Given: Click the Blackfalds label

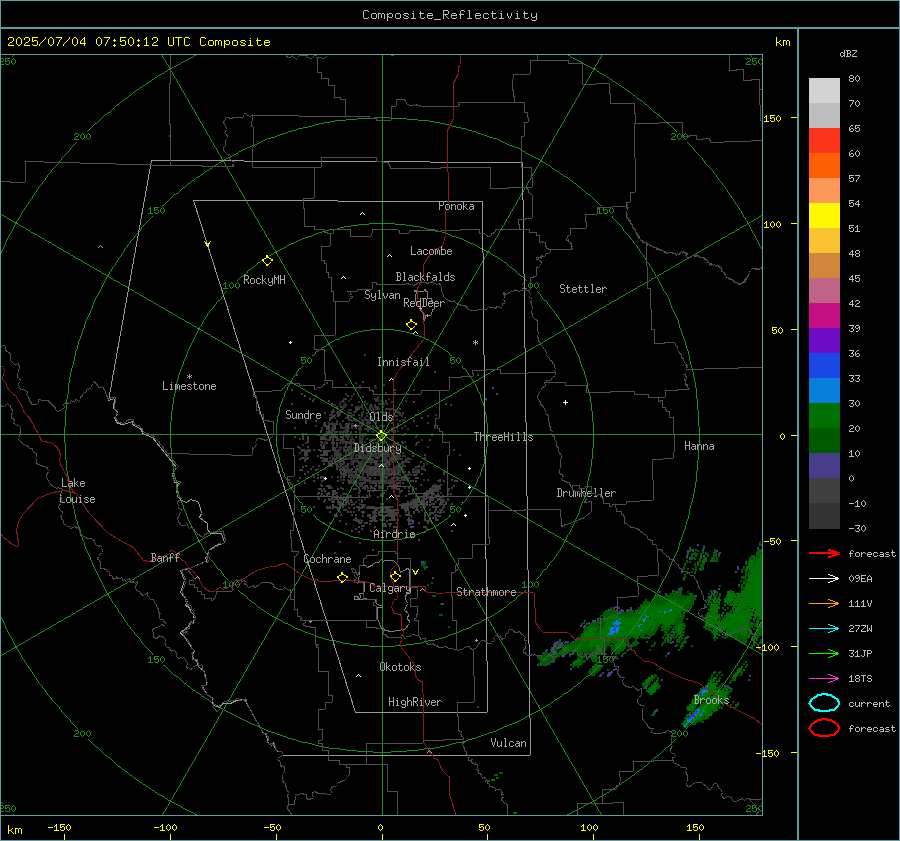Looking at the screenshot, I should (425, 277).
